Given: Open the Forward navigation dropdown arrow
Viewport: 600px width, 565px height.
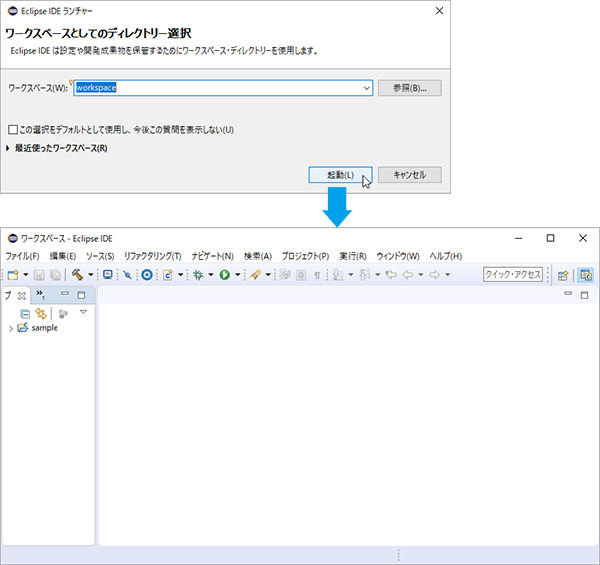Looking at the screenshot, I should (x=447, y=275).
